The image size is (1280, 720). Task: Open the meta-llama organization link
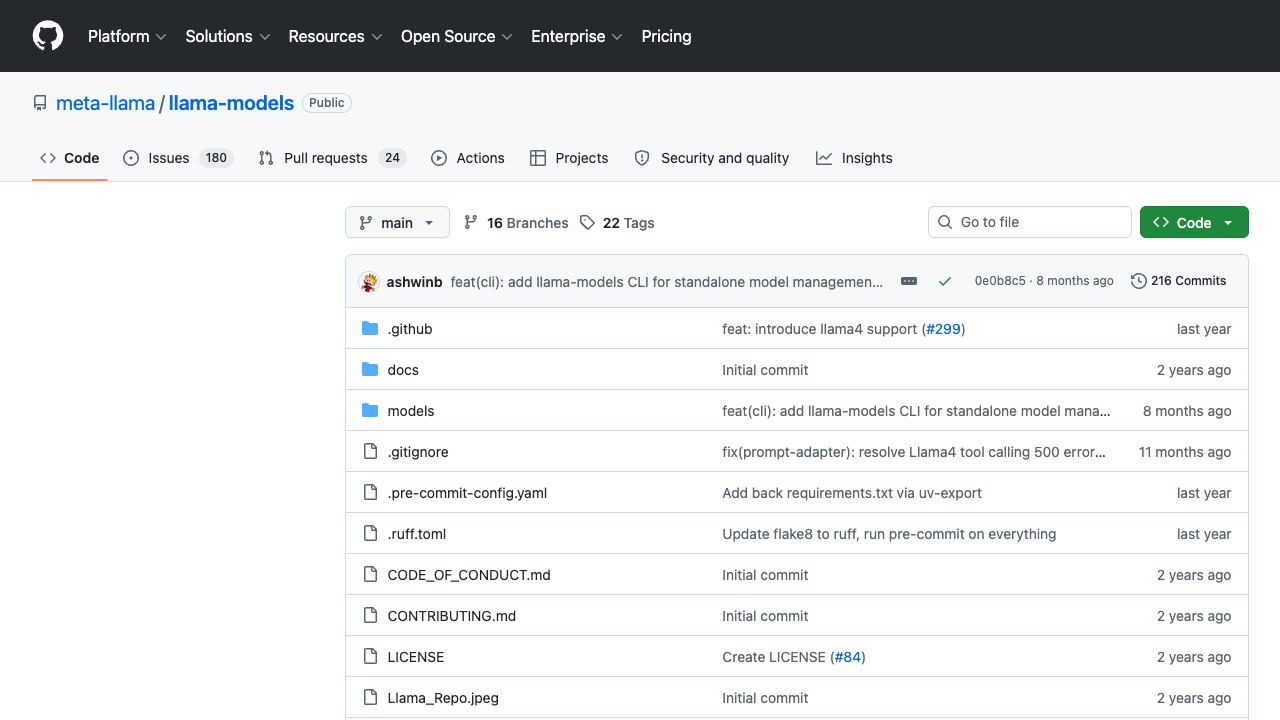click(106, 103)
